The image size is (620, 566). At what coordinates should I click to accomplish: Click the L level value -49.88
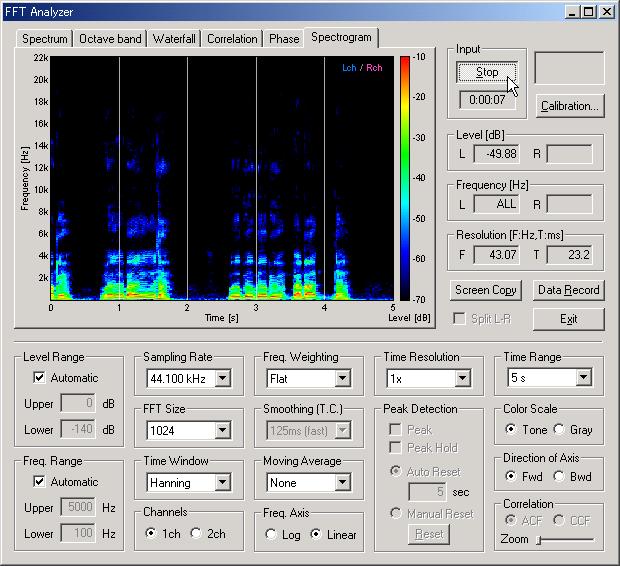tap(497, 154)
